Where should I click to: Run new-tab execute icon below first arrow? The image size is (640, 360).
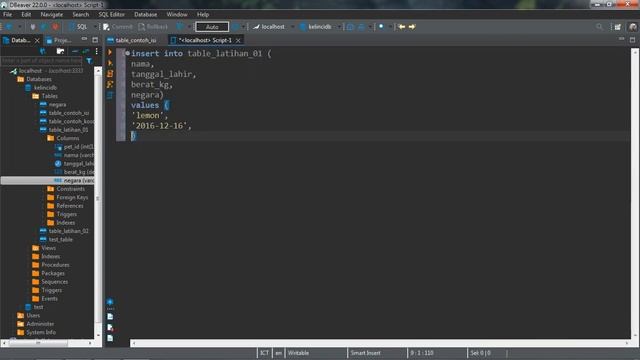point(110,63)
